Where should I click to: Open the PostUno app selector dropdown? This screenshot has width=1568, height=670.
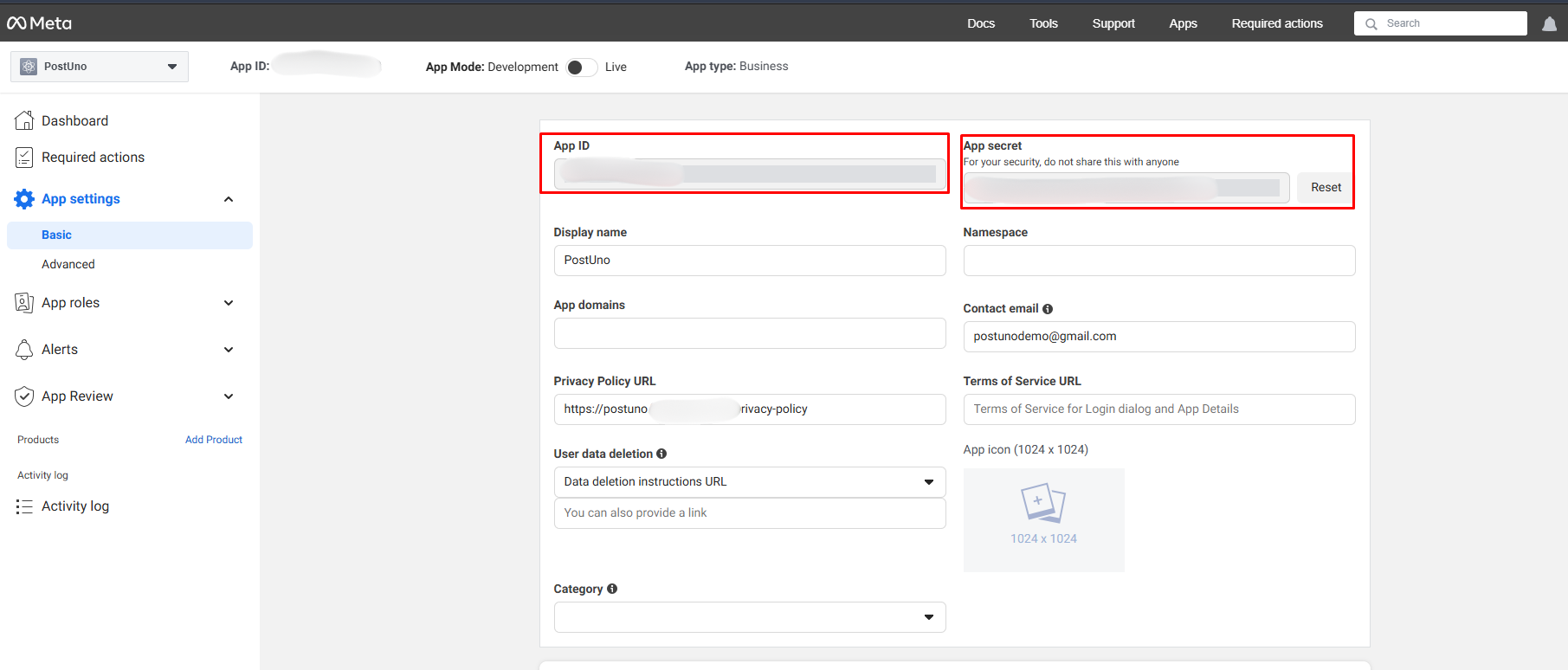(100, 67)
